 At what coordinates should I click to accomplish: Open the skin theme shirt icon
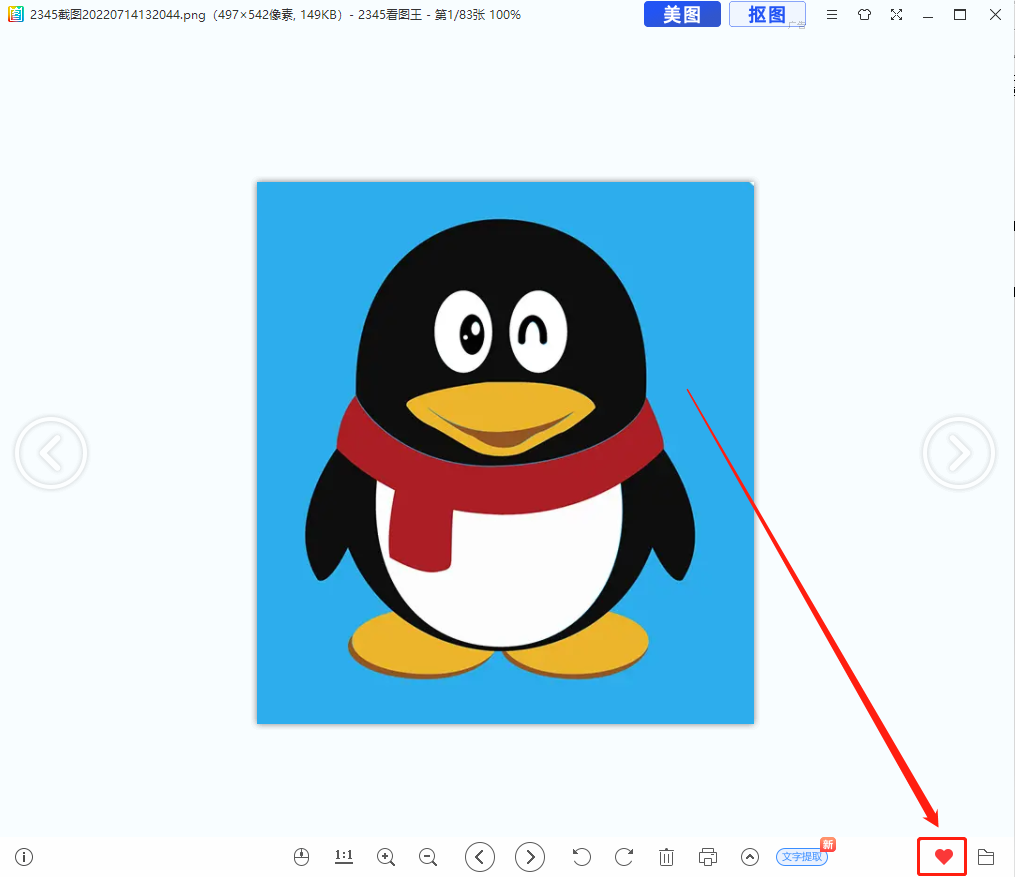[864, 15]
